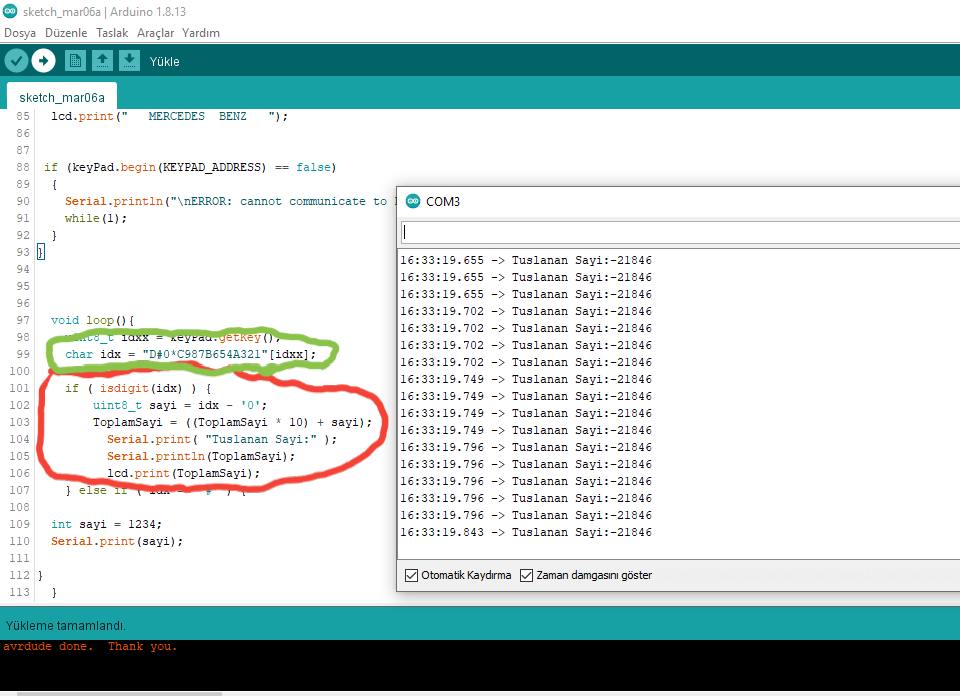Create a new sketch with New icon
This screenshot has height=696, width=960.
(75, 61)
